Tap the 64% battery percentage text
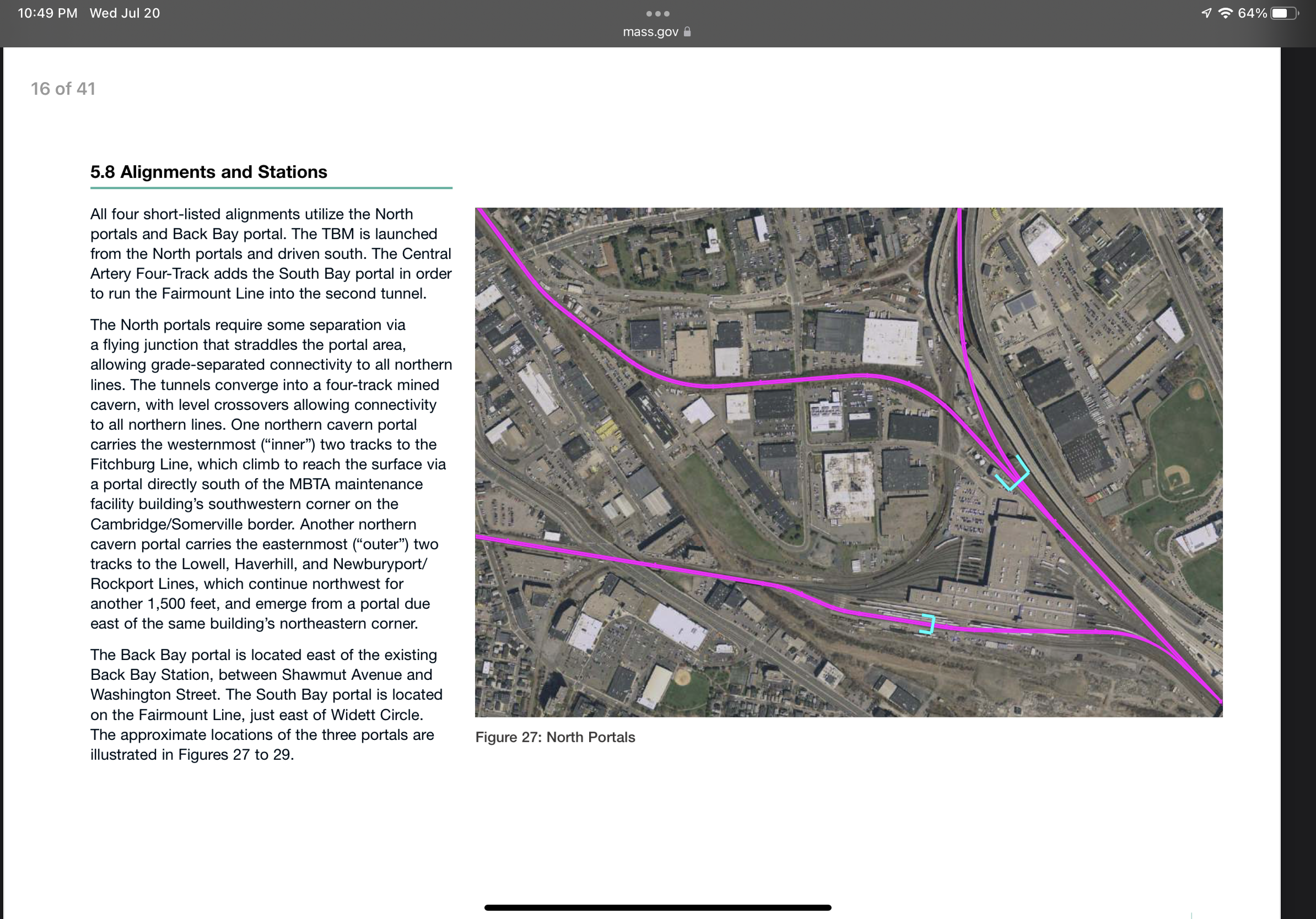 tap(1252, 13)
